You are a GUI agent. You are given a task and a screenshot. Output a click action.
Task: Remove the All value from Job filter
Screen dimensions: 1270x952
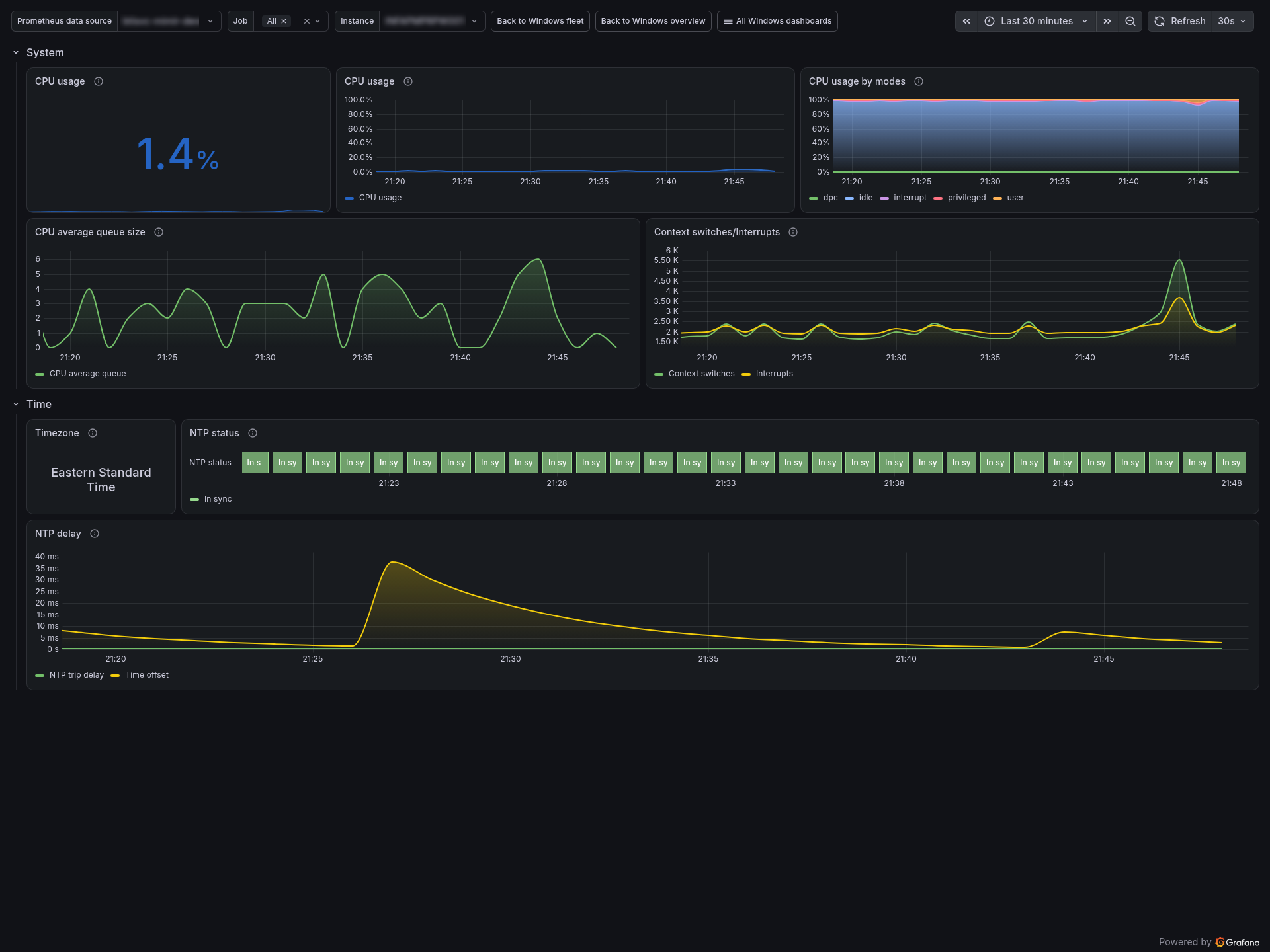tap(284, 21)
